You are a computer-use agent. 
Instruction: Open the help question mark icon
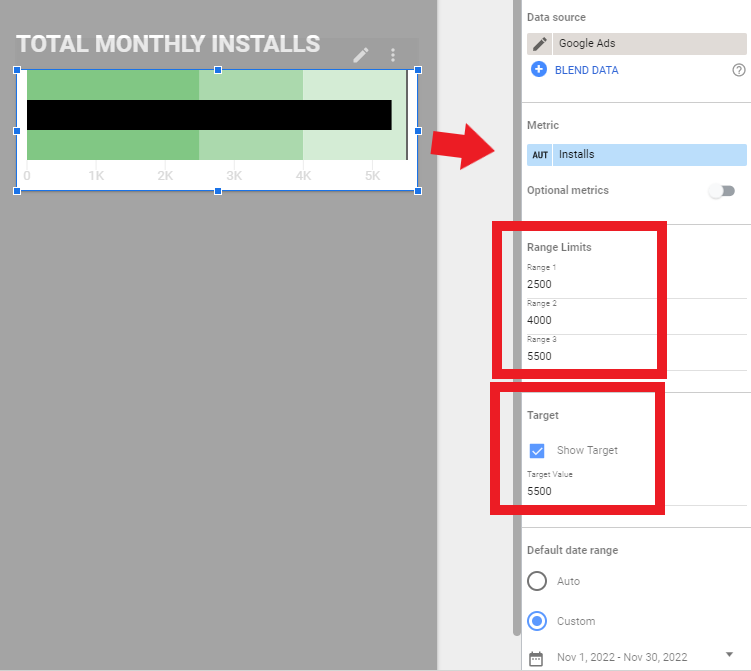coord(739,70)
